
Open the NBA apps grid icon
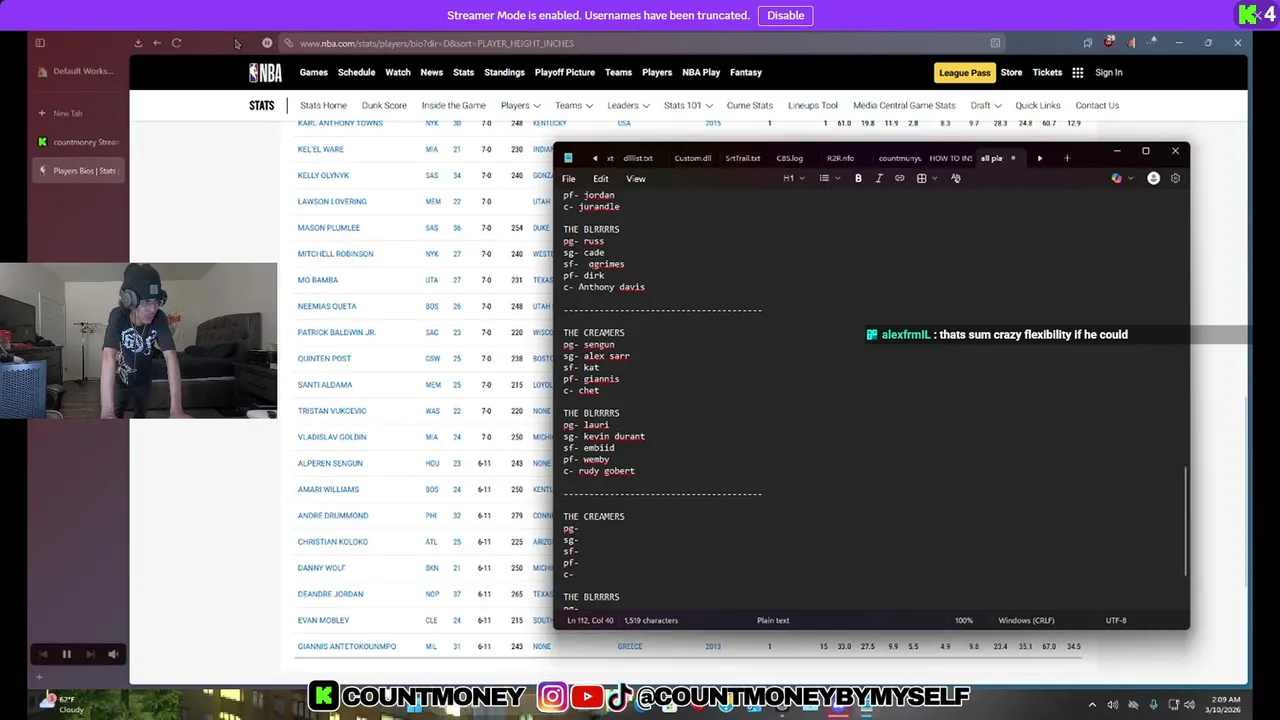[1078, 72]
